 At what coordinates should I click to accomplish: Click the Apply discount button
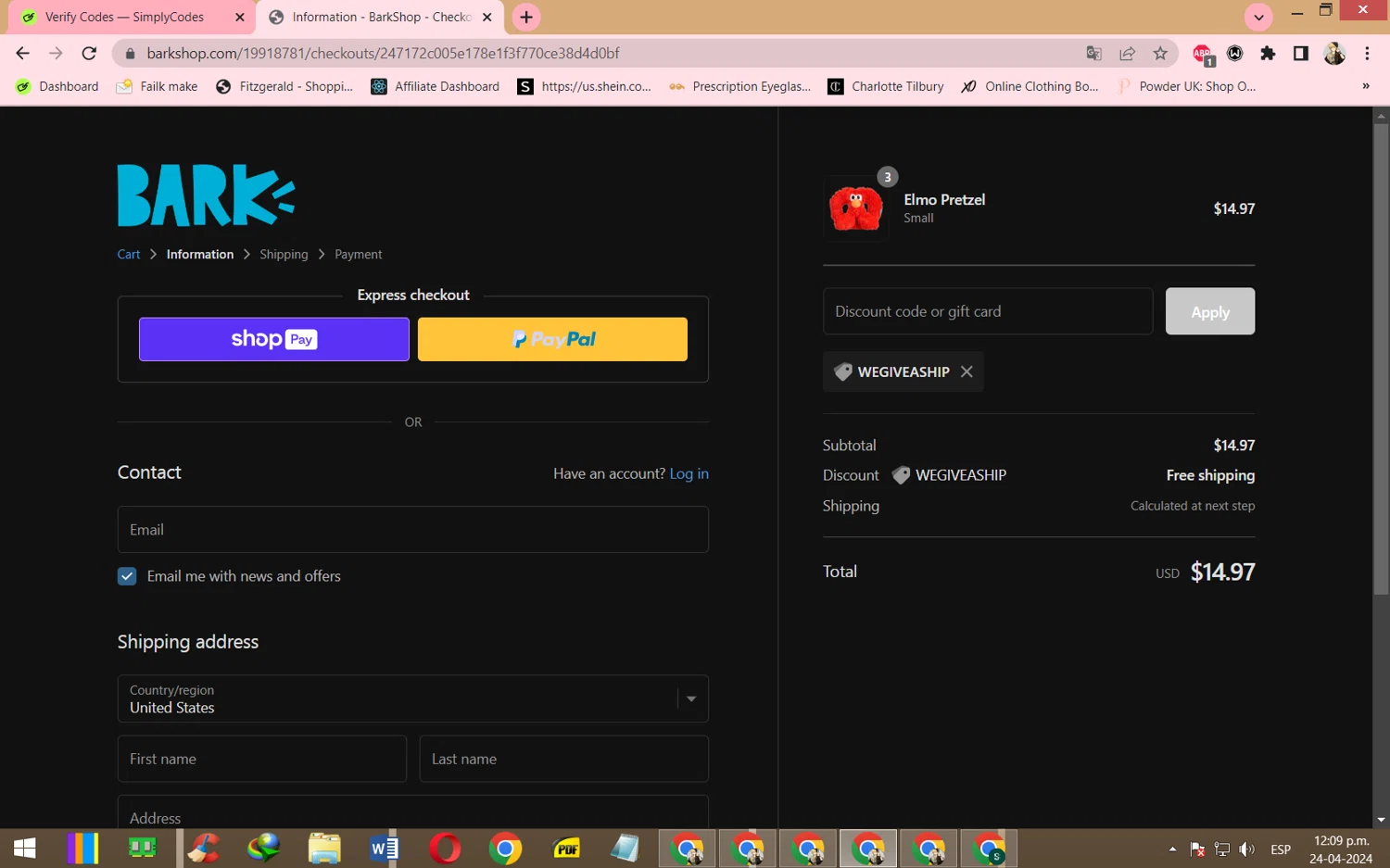coord(1210,311)
